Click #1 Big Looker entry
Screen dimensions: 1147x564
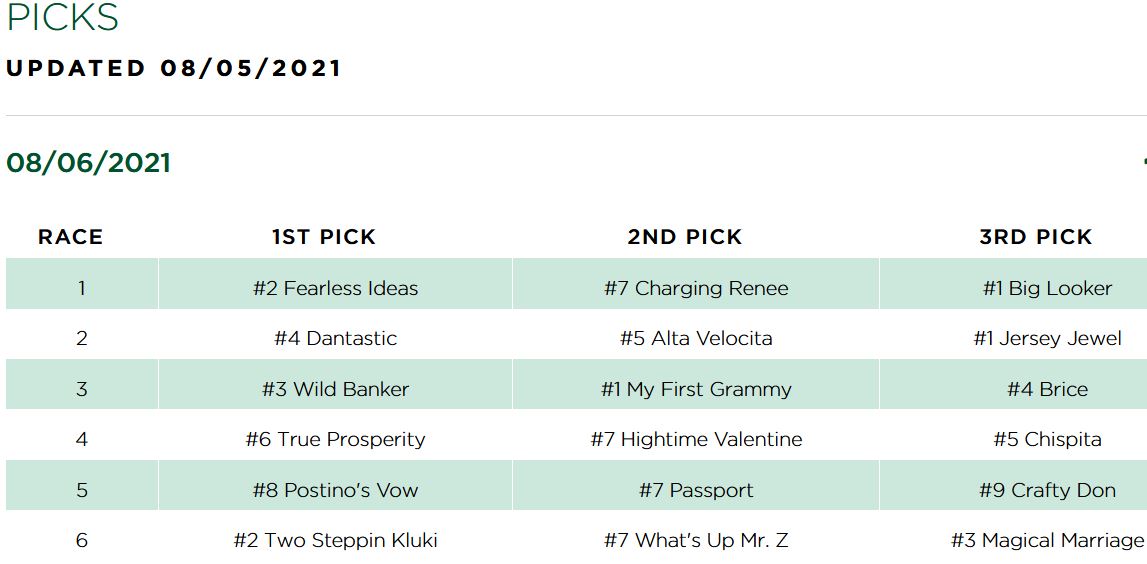tap(1047, 288)
